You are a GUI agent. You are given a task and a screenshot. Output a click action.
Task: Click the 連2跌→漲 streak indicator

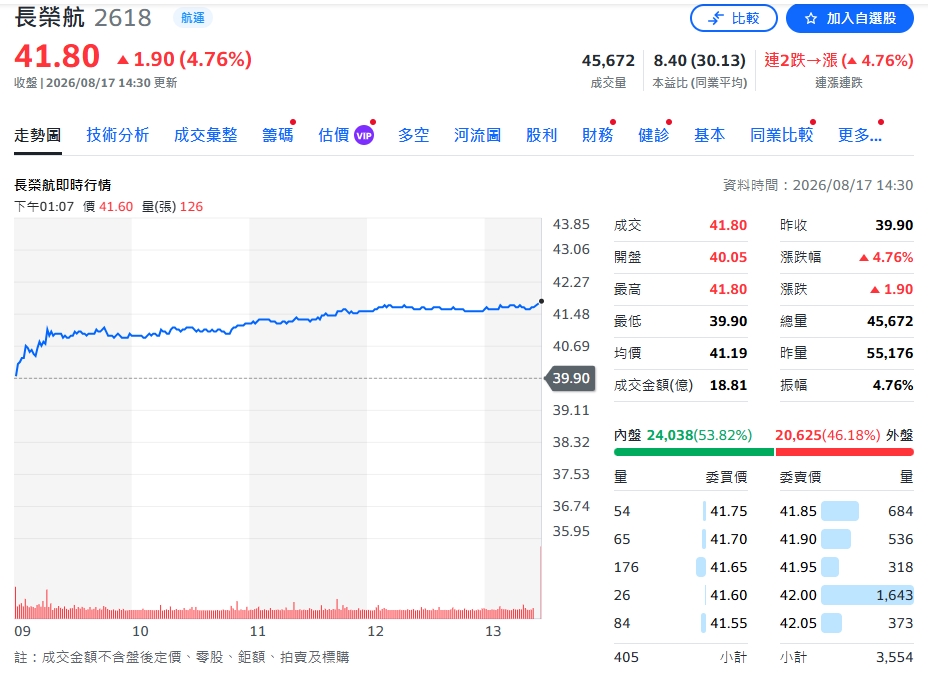[x=839, y=60]
